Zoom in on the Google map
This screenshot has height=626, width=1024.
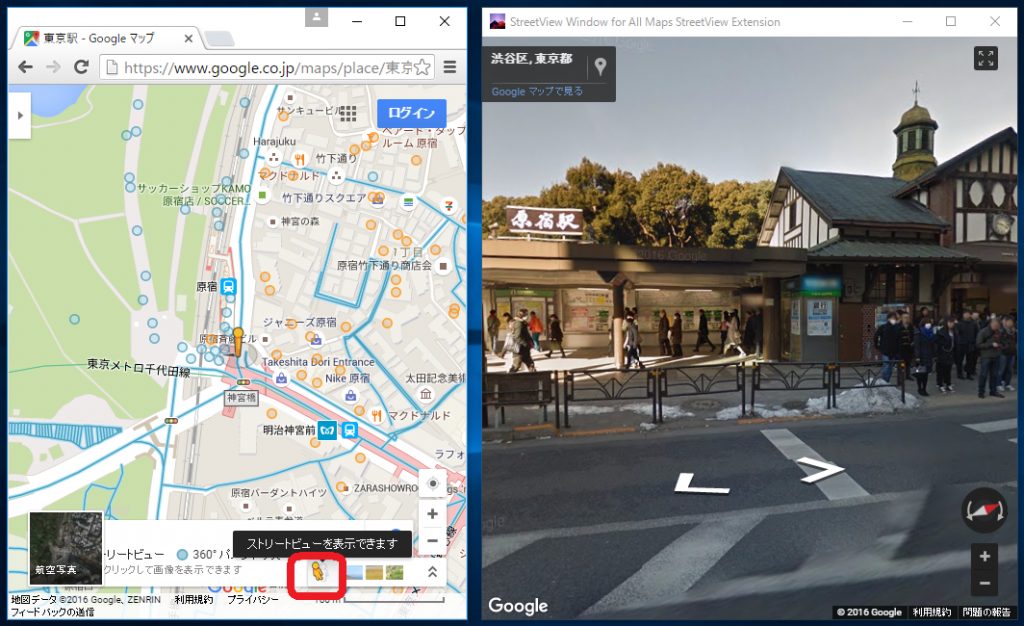pos(432,514)
